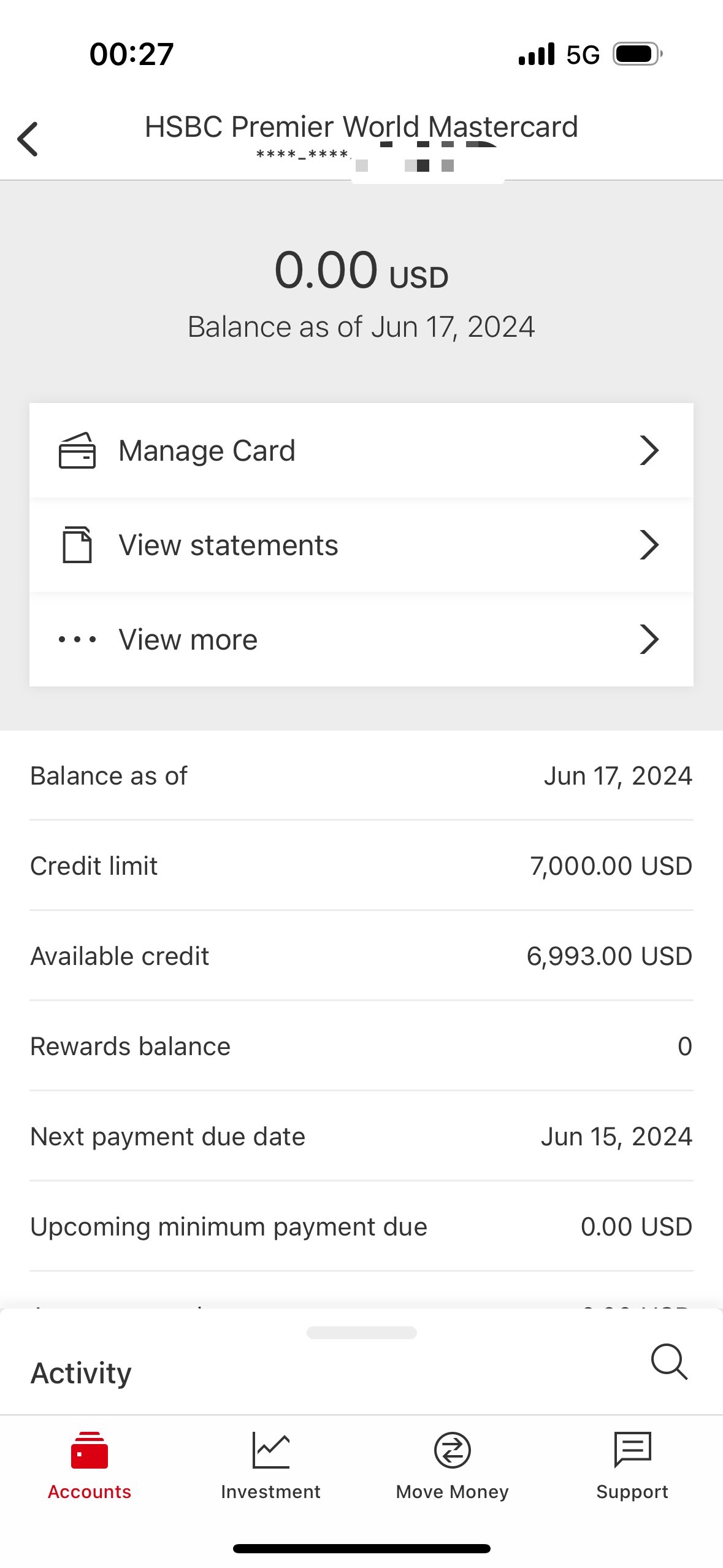723x1568 pixels.
Task: Open Manage Card option
Action: [x=361, y=450]
